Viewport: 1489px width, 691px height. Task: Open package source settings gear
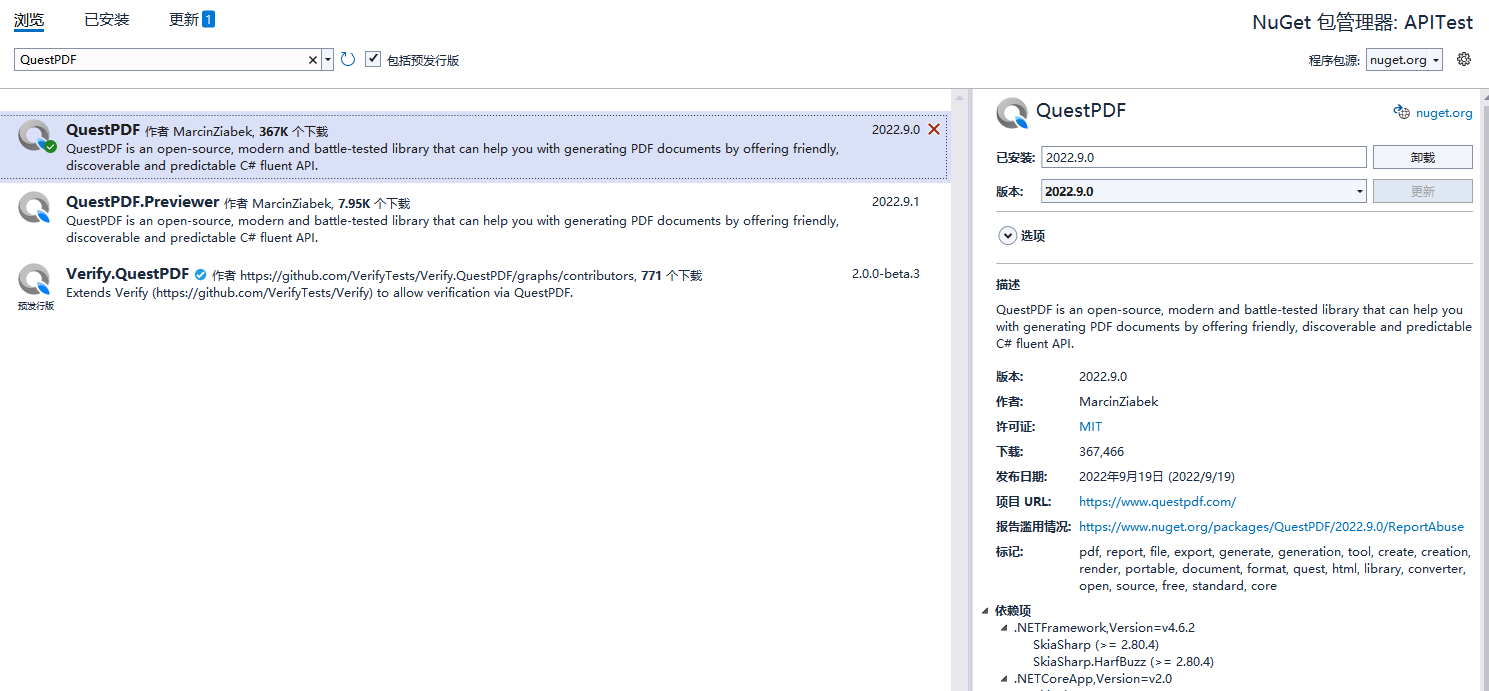[x=1464, y=59]
